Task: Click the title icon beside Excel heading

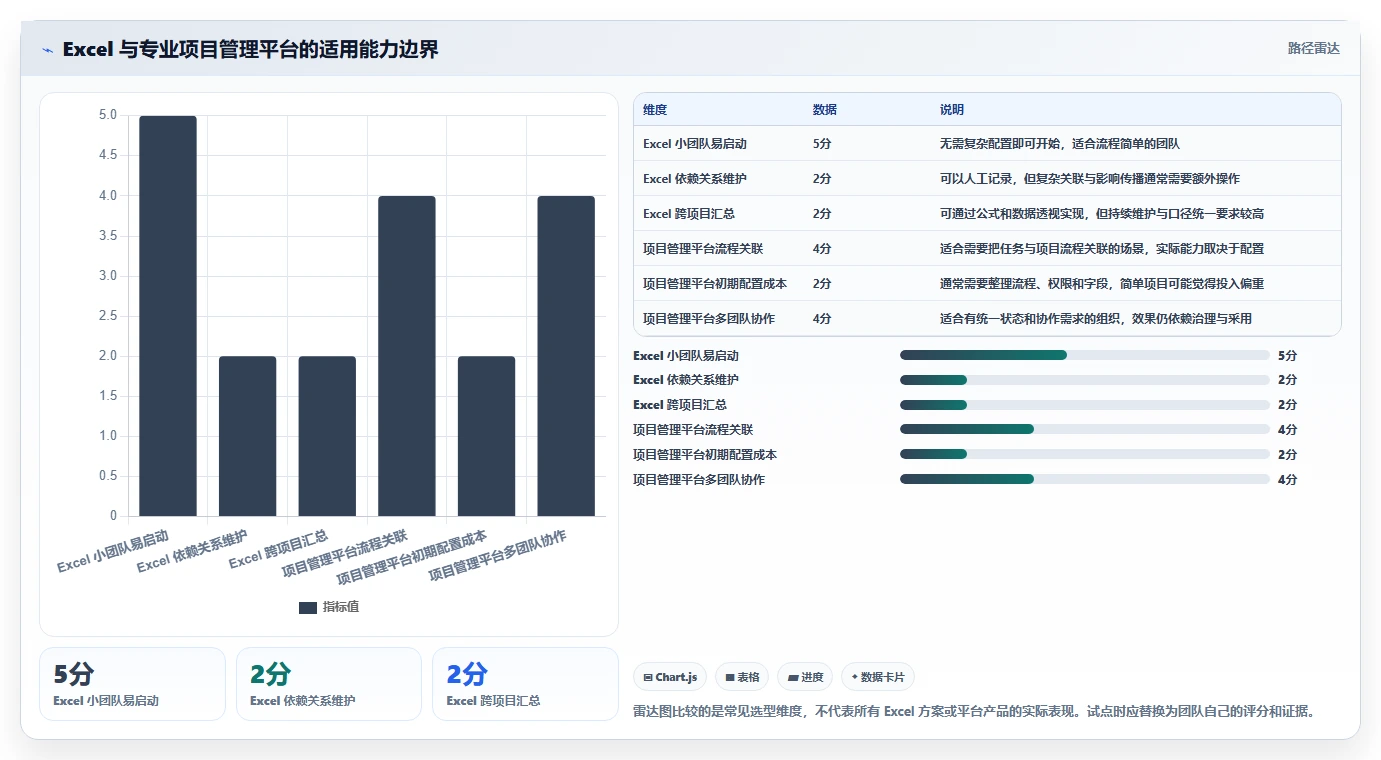Action: (47, 50)
